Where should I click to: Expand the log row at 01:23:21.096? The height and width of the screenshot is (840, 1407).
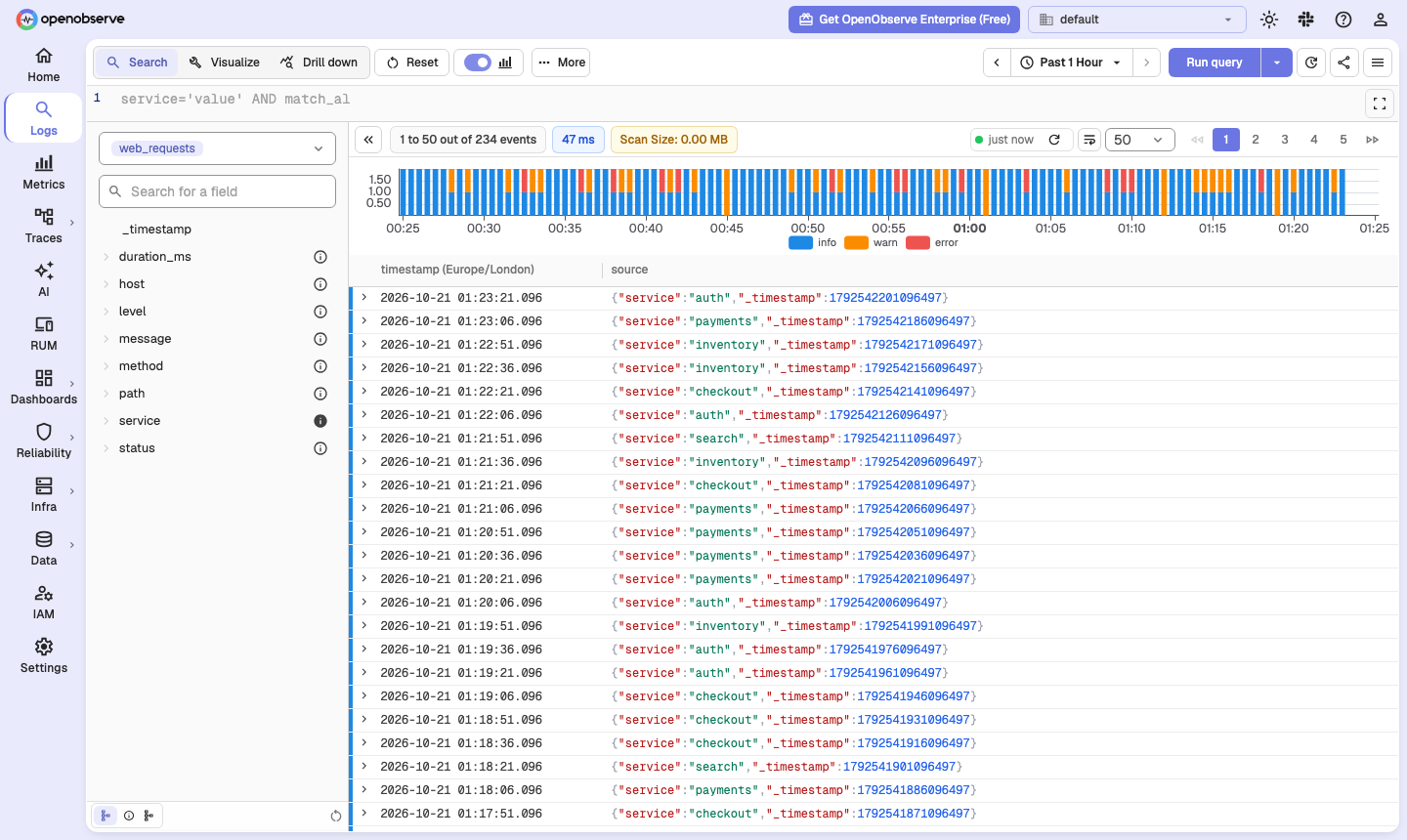point(364,298)
